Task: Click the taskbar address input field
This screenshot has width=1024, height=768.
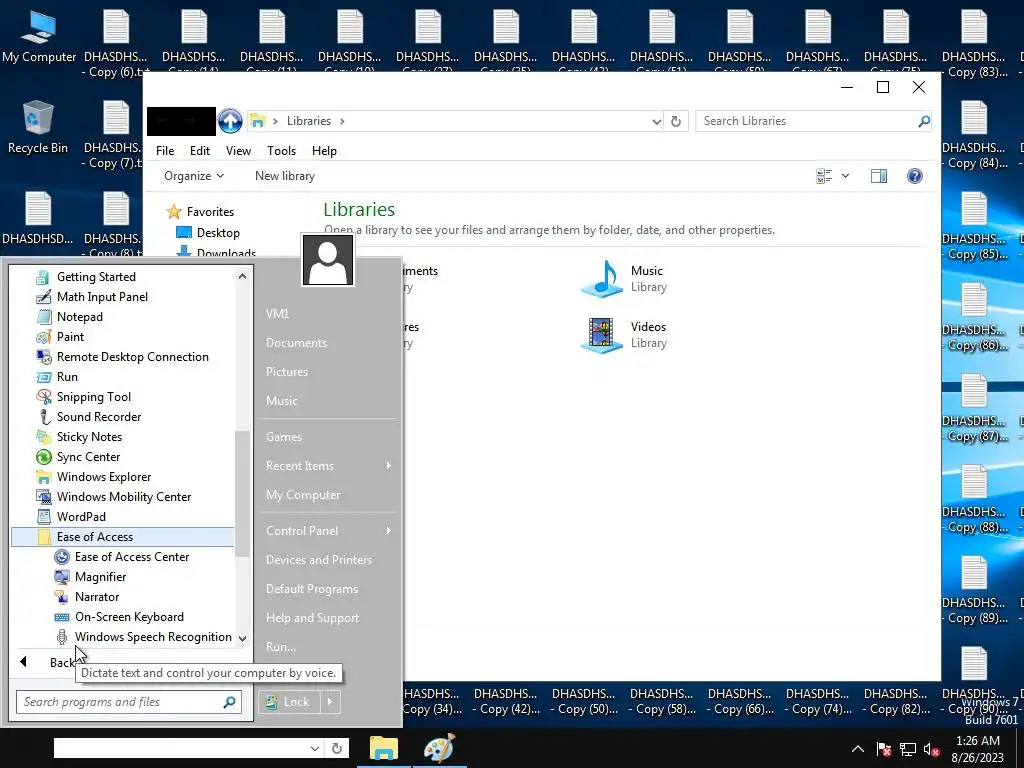Action: [180, 748]
